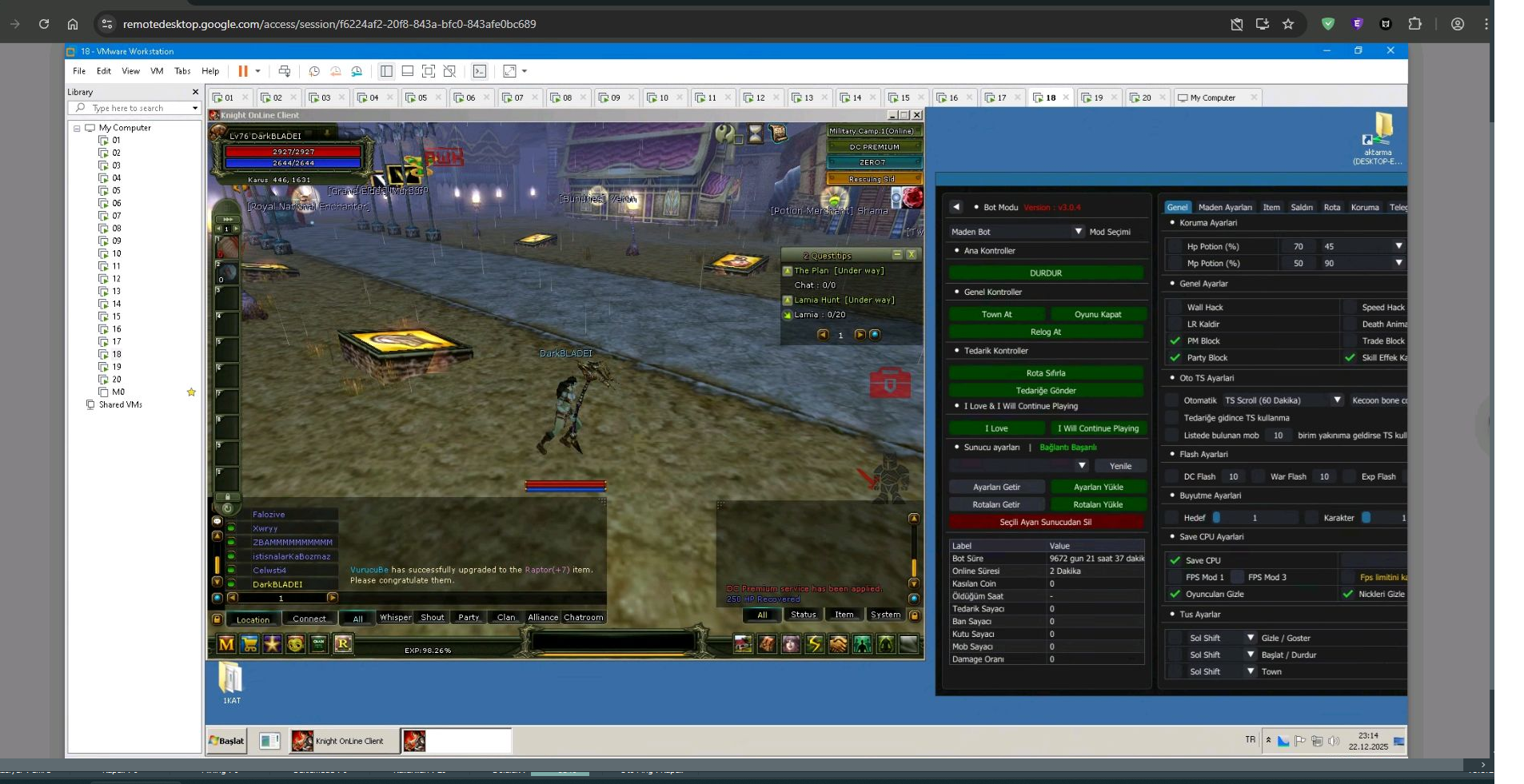Open the server settings dropdown beside Yenile

pyautogui.click(x=1019, y=466)
